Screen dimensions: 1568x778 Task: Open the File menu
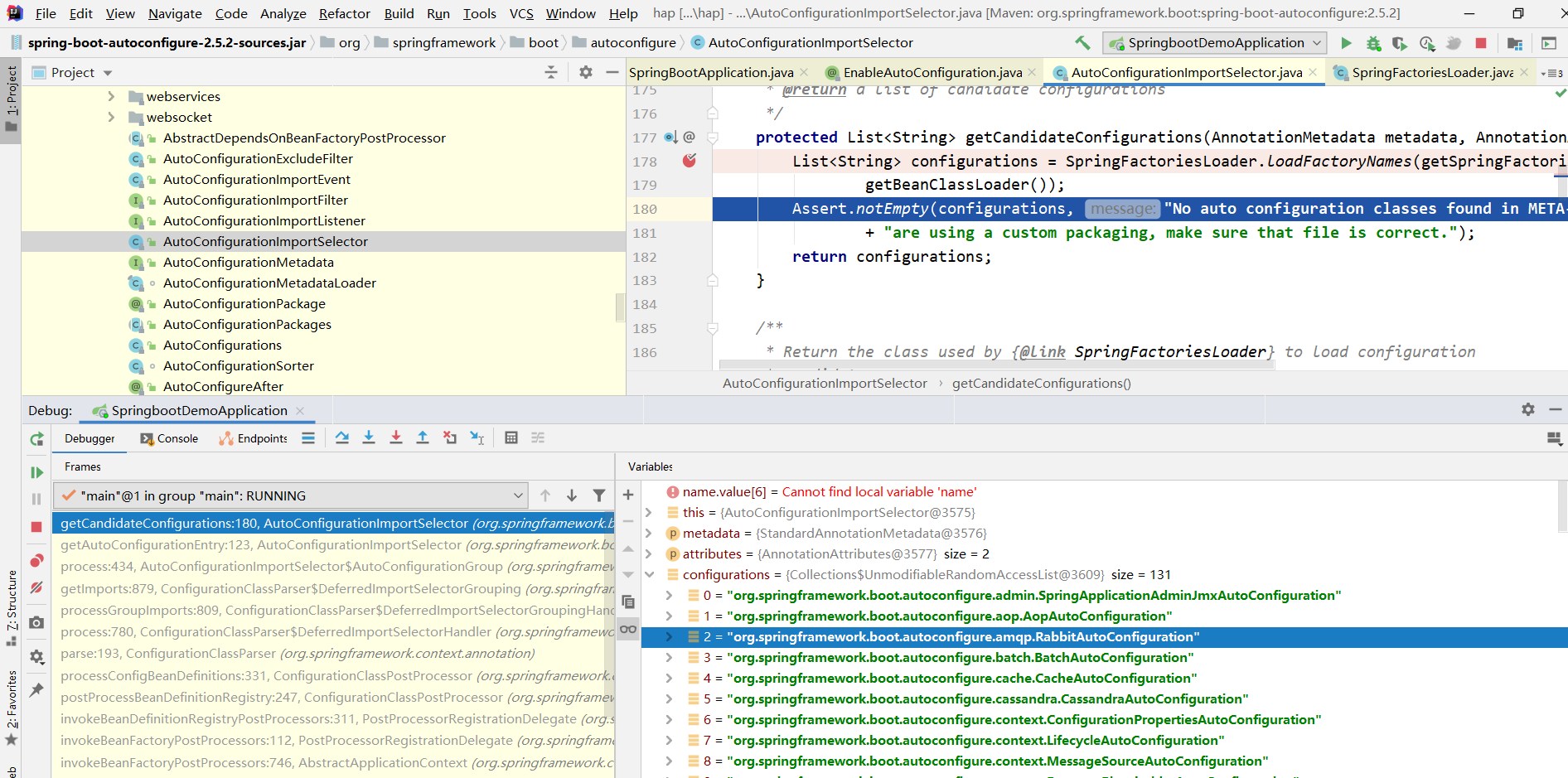click(x=46, y=13)
